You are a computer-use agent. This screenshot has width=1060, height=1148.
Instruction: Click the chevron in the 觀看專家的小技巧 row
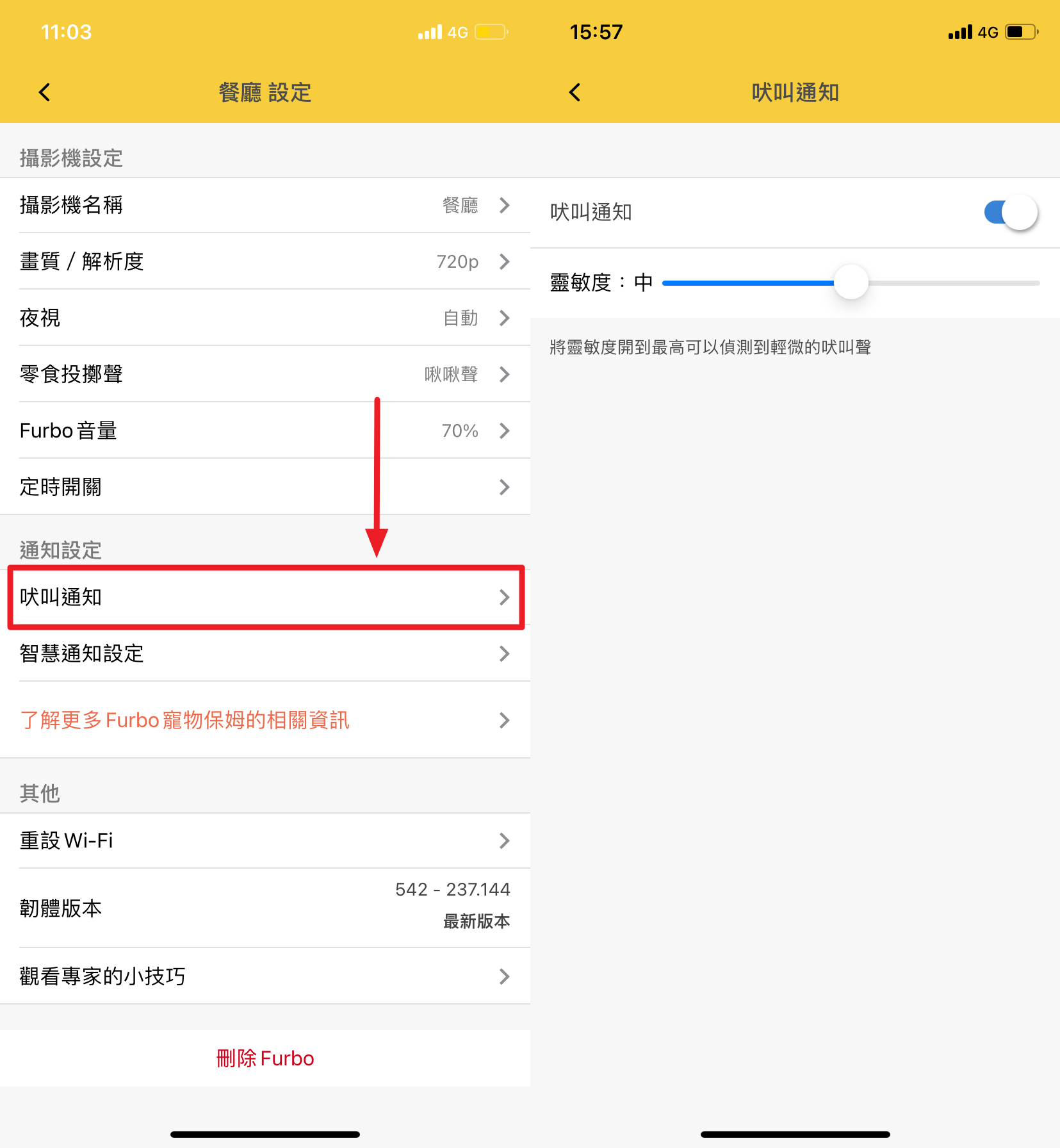click(x=505, y=976)
